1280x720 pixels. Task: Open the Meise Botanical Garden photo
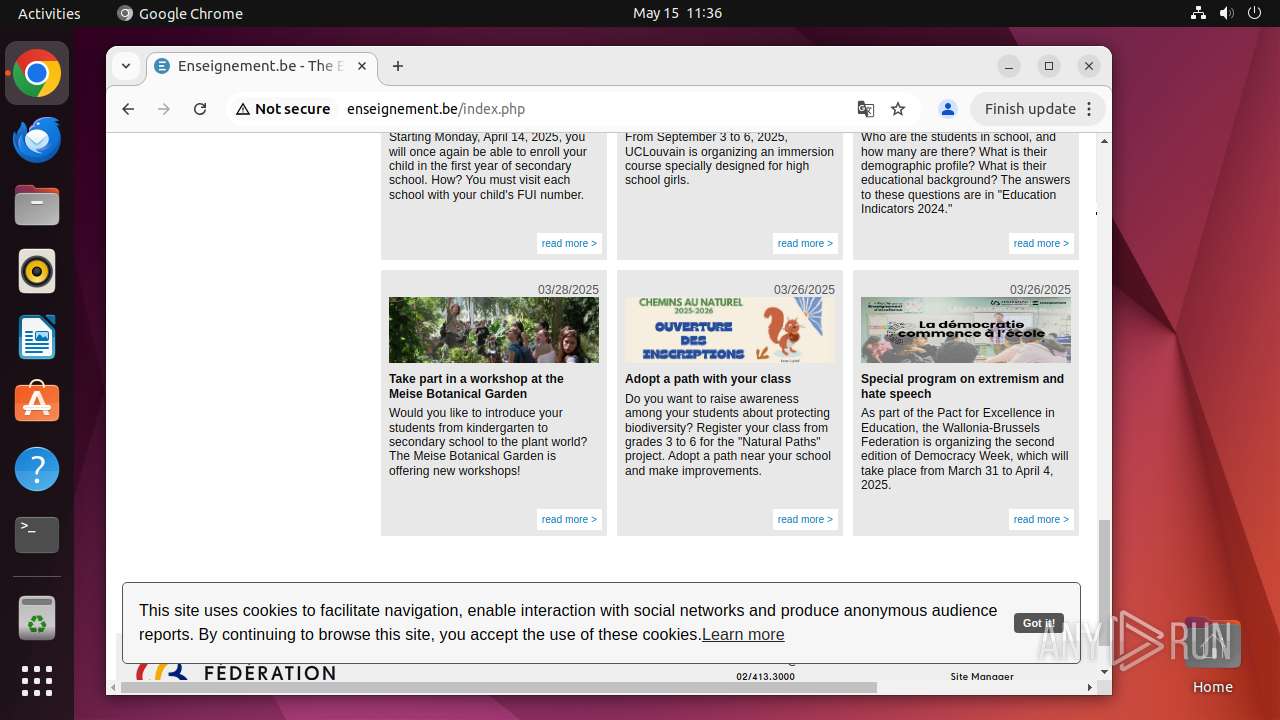click(x=494, y=330)
